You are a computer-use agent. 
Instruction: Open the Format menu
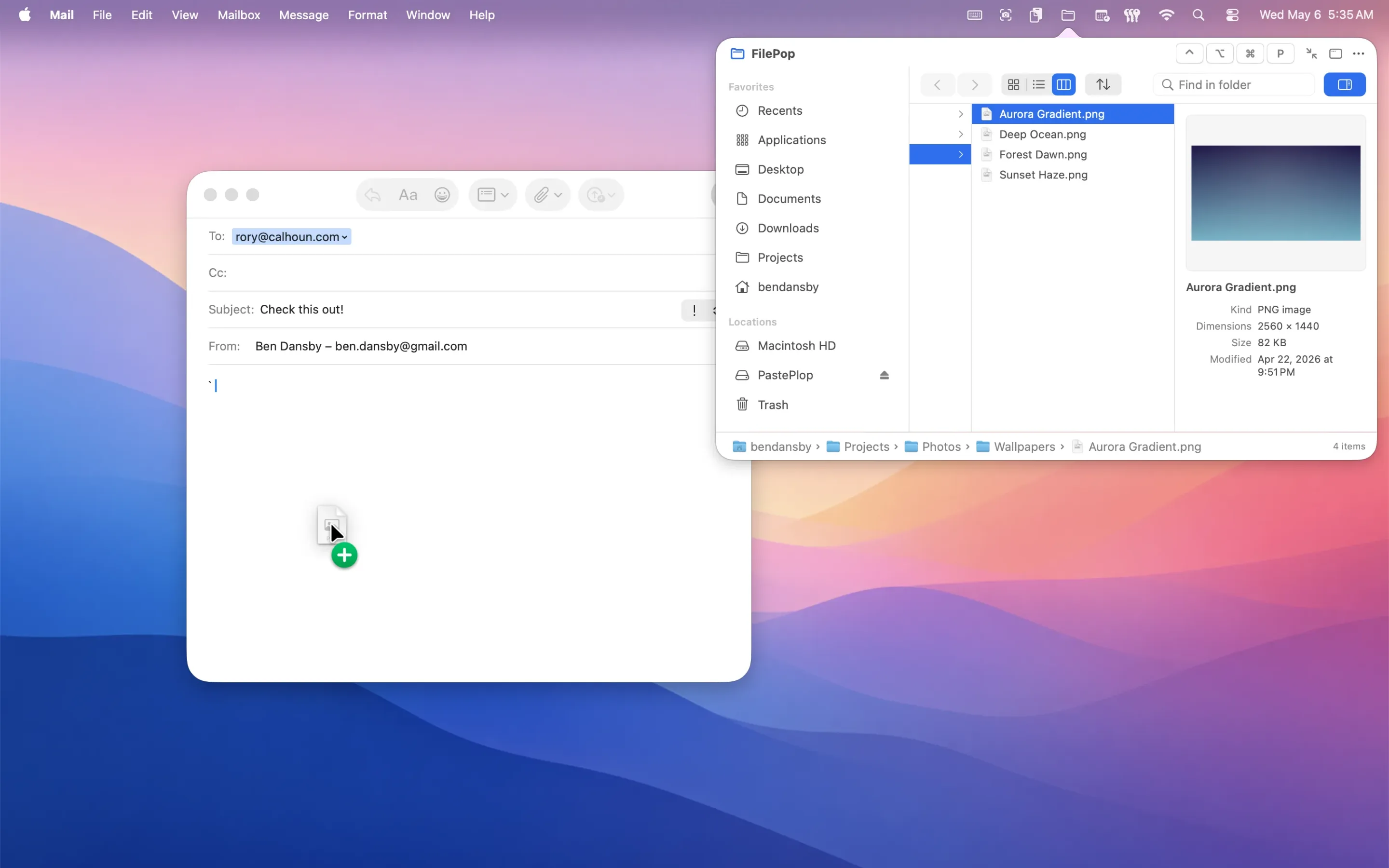368,15
